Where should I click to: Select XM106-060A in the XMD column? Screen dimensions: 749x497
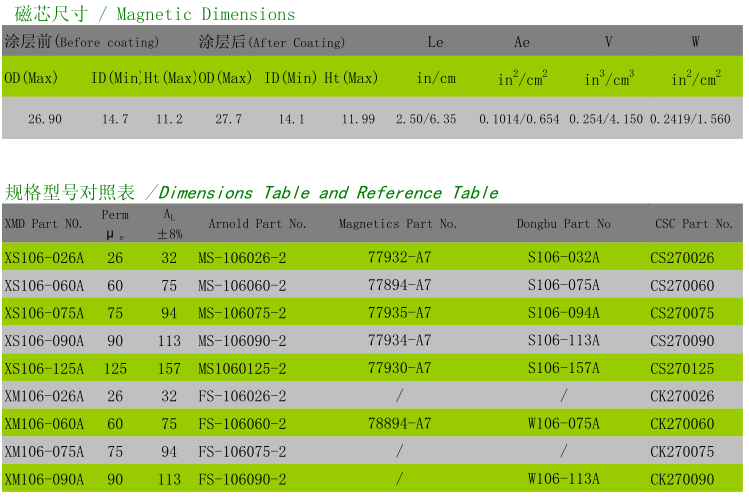(x=44, y=424)
